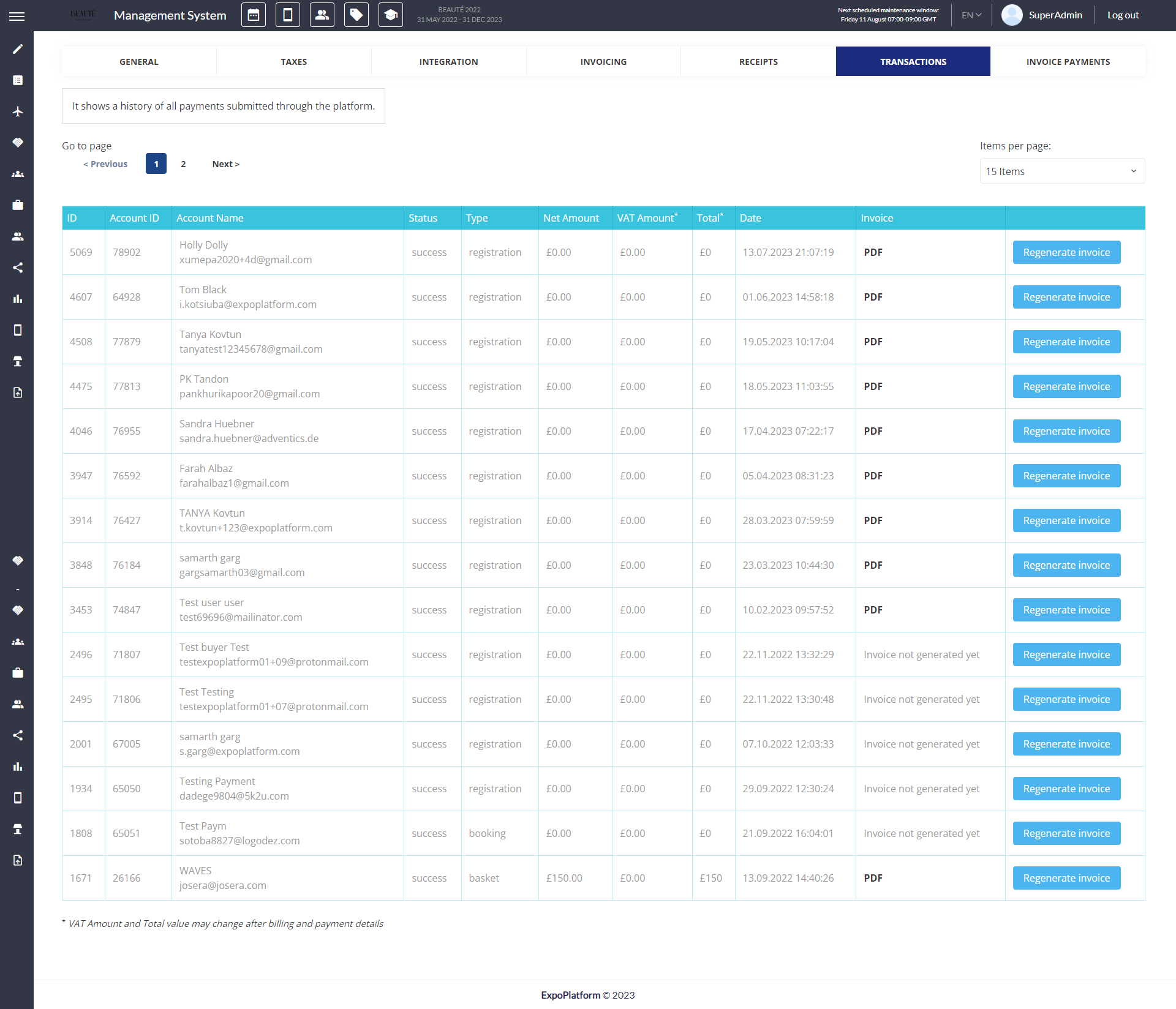Click the Log out link
The width and height of the screenshot is (1176, 1009).
point(1123,15)
